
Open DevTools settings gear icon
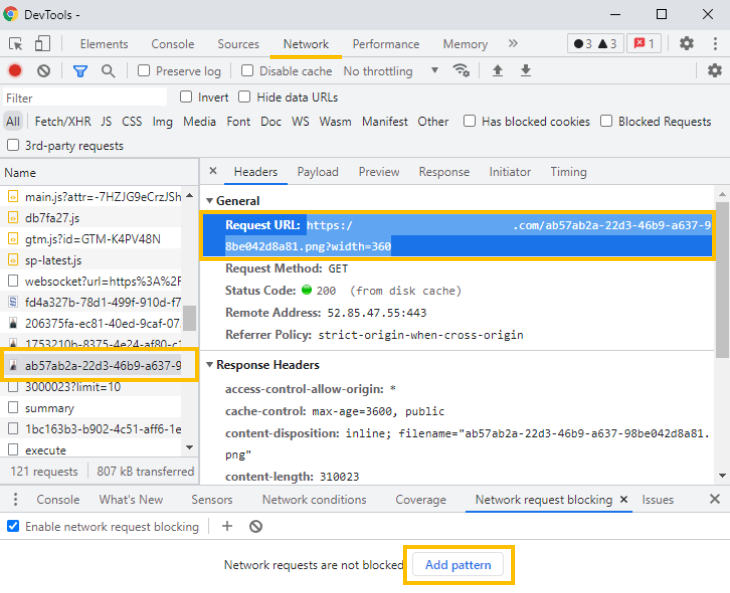pos(686,44)
